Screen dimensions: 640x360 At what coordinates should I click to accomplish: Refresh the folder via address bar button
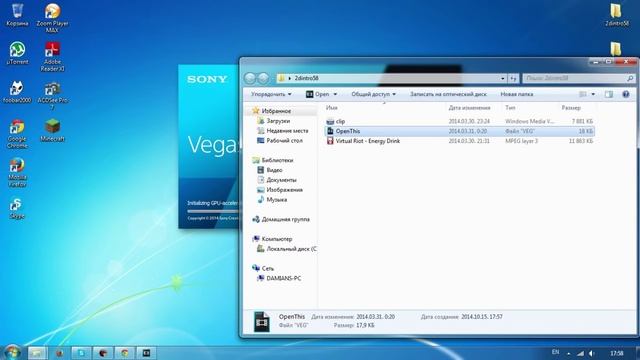(513, 78)
